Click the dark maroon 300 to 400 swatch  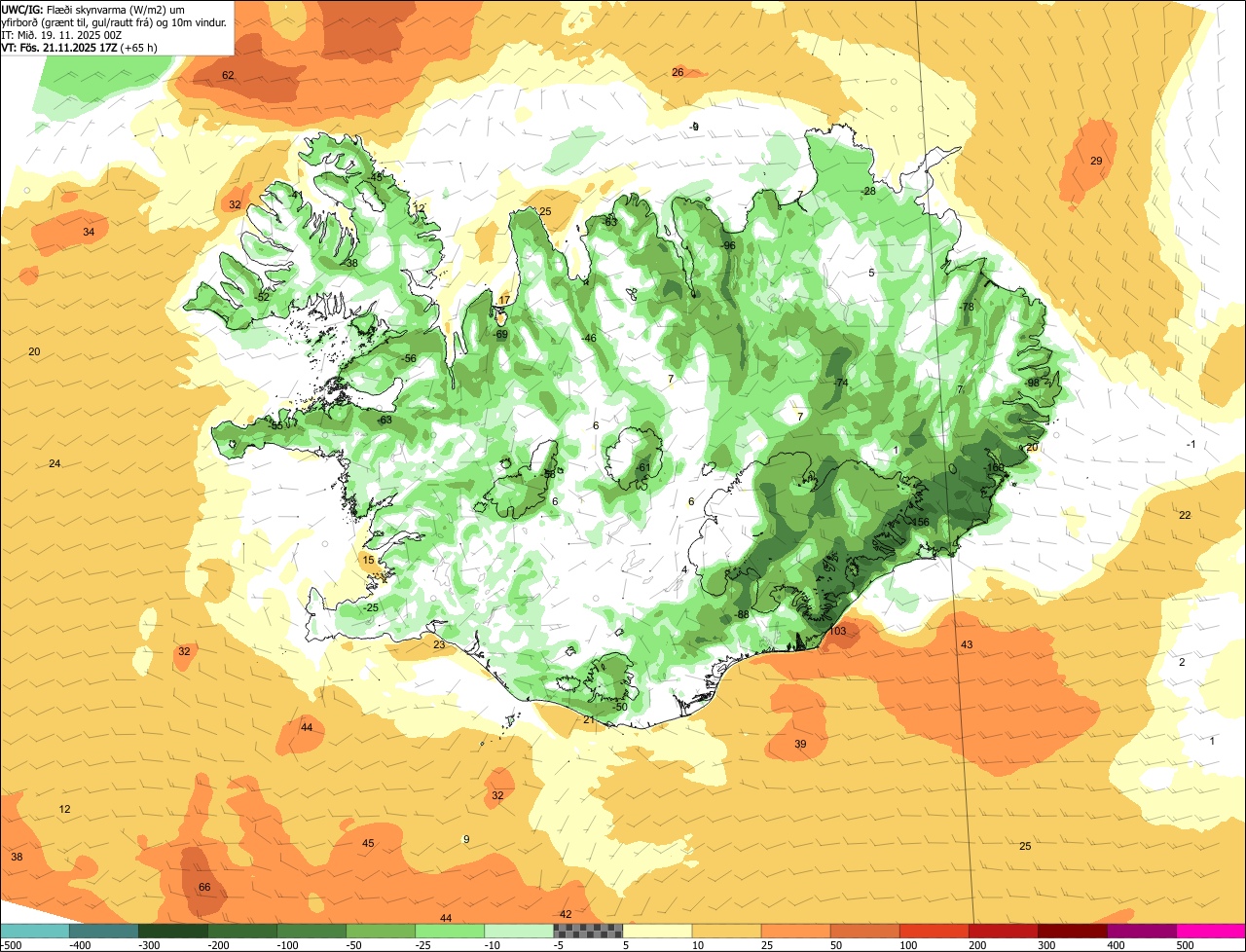pos(1072,931)
